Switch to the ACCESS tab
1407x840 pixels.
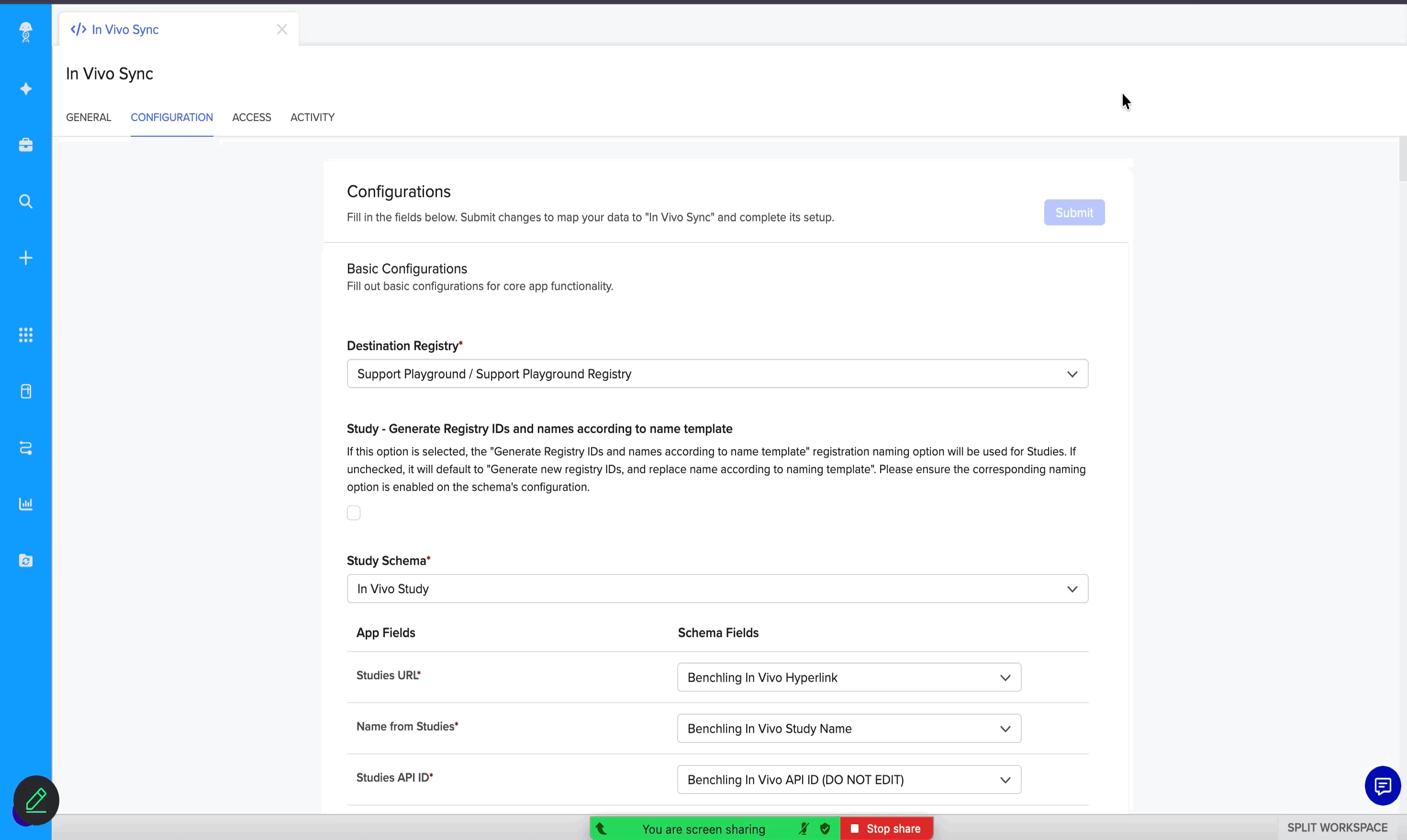tap(251, 117)
